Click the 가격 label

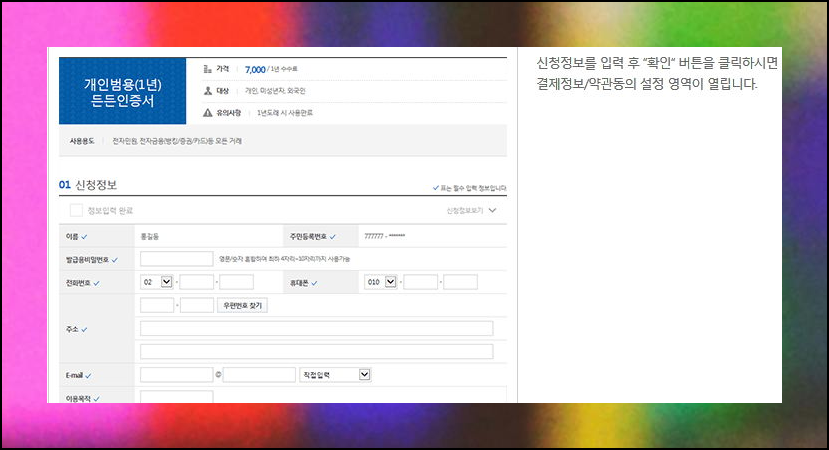click(223, 69)
